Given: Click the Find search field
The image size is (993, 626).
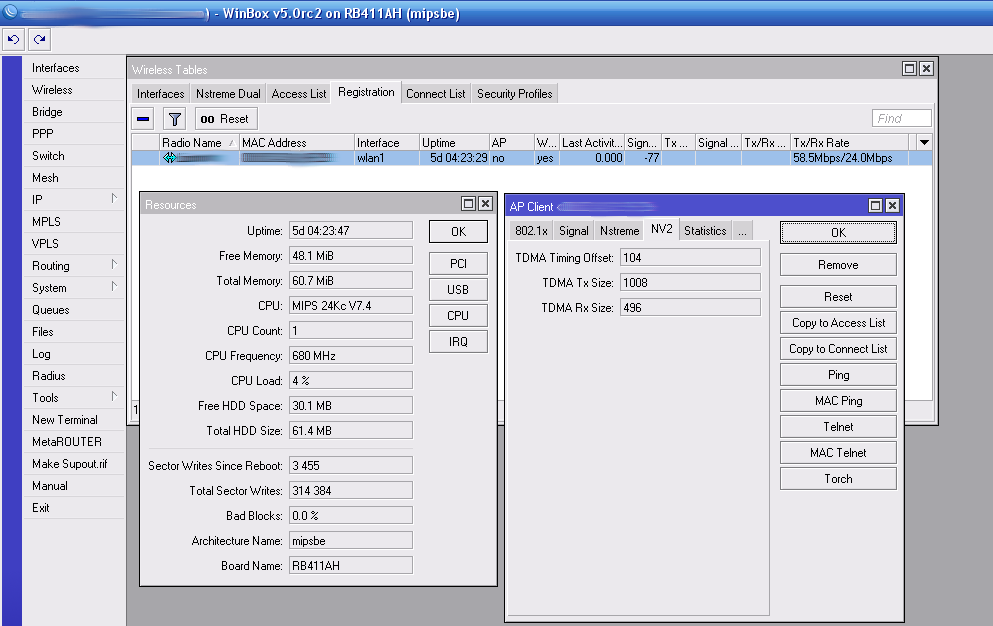Looking at the screenshot, I should (x=901, y=119).
